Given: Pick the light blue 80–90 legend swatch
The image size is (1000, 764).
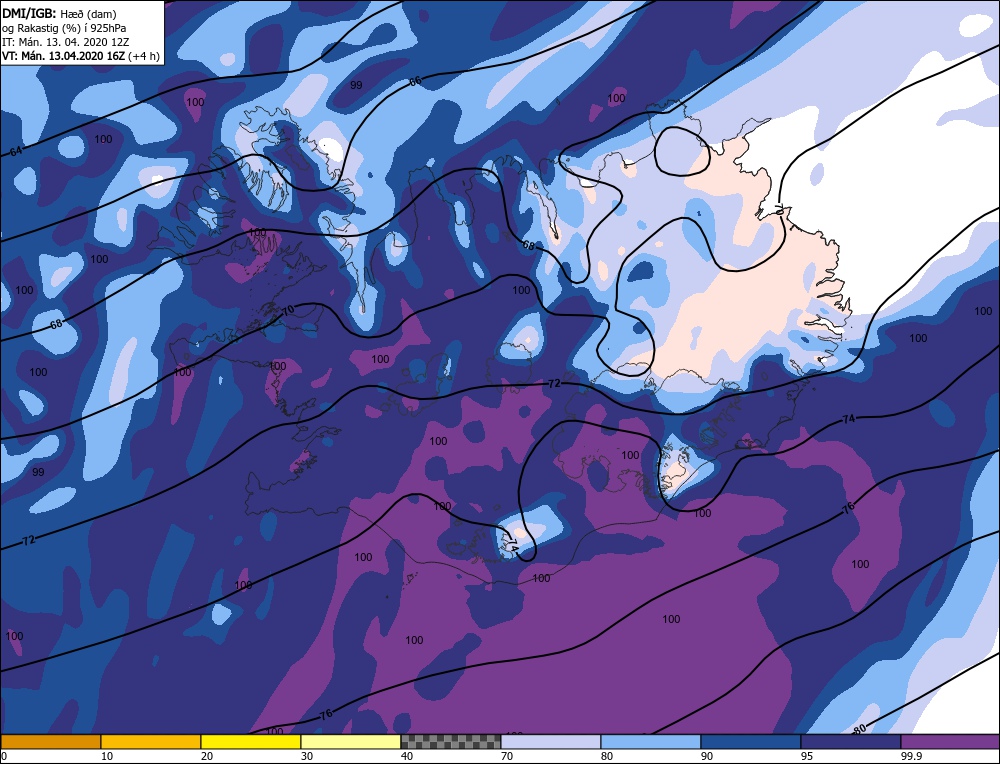Looking at the screenshot, I should (651, 741).
